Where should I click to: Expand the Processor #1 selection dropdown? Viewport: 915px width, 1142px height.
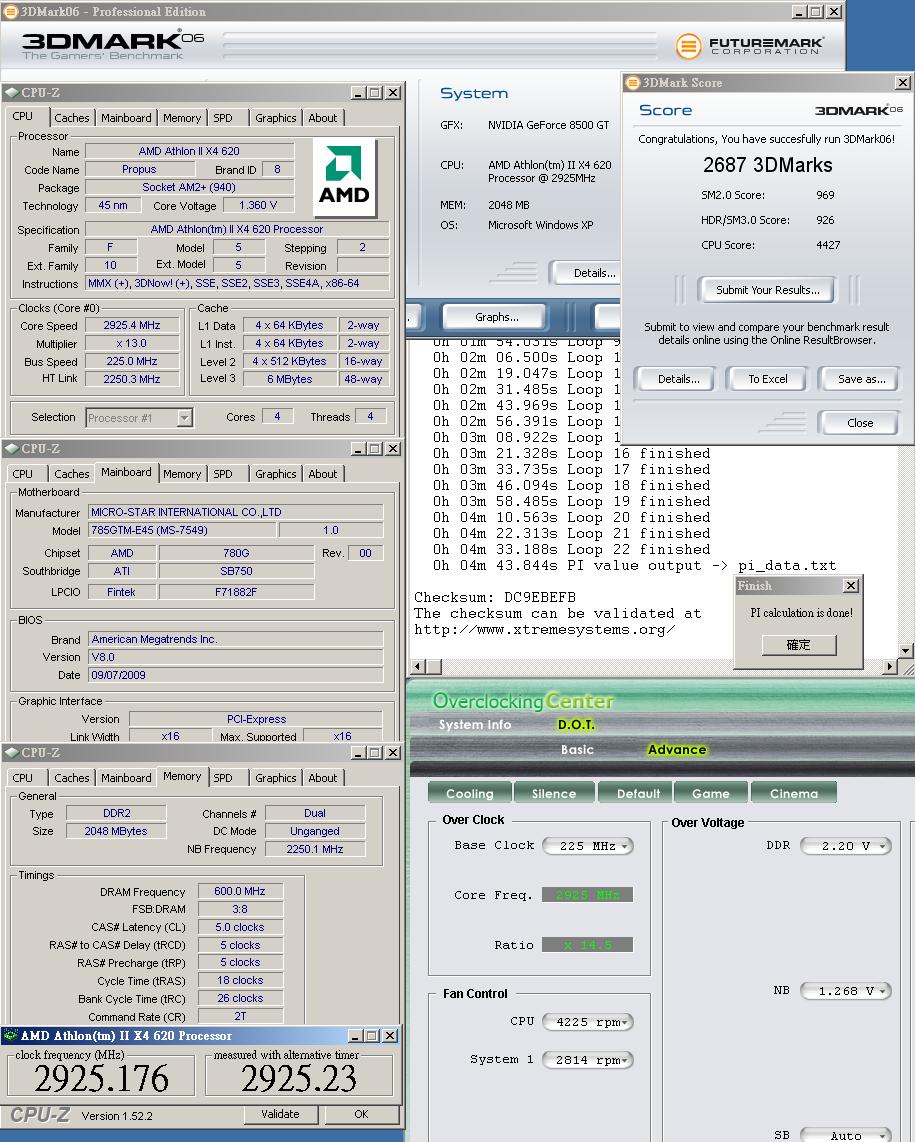coord(185,418)
